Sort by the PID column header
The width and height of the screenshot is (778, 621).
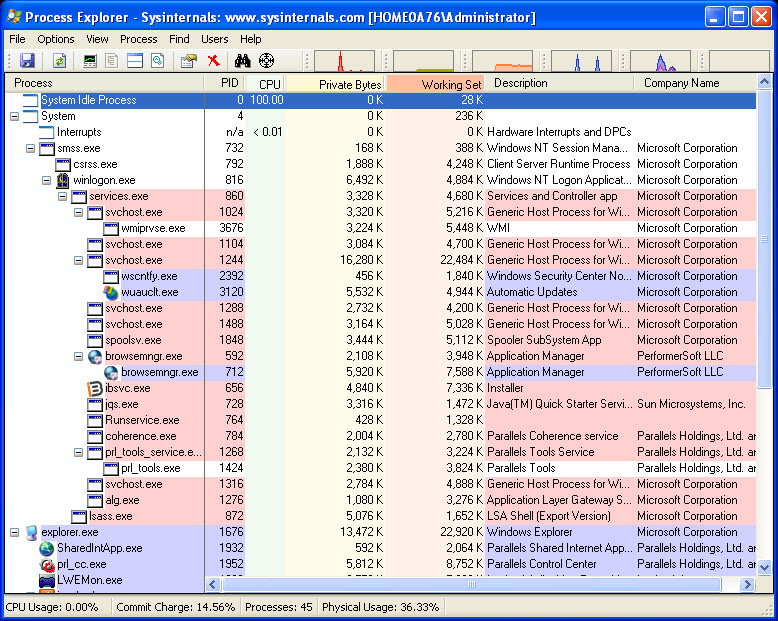225,83
